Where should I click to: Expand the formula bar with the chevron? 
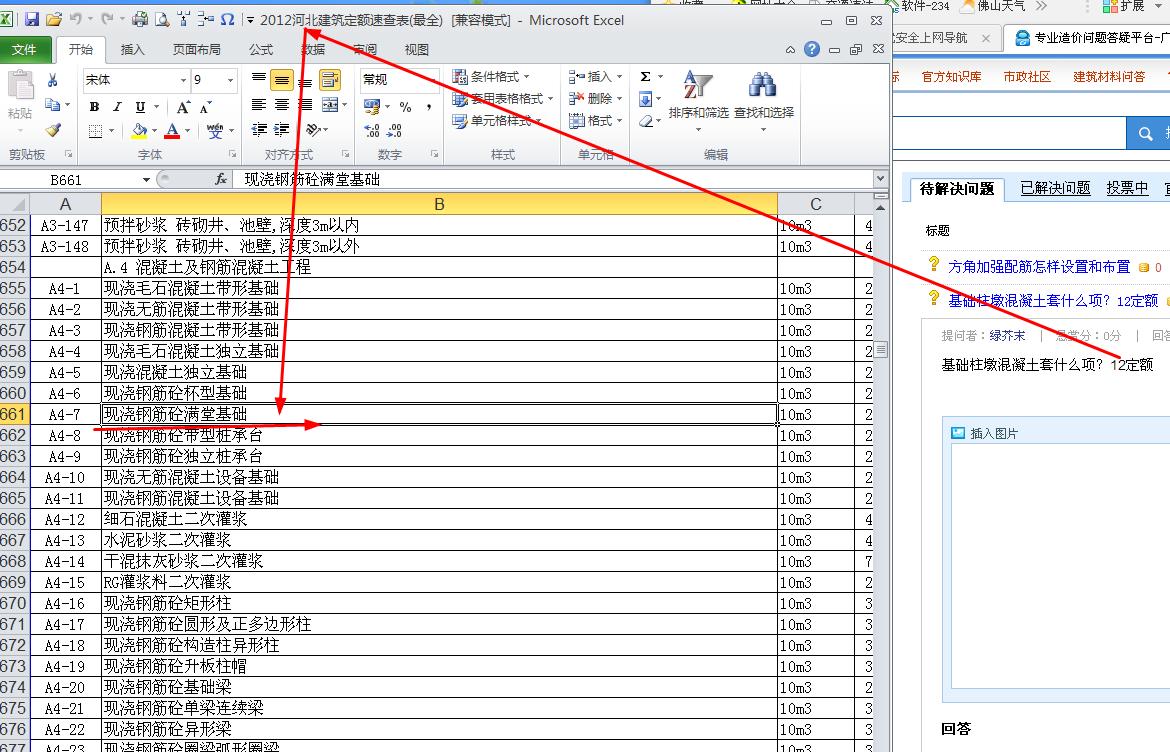[880, 178]
